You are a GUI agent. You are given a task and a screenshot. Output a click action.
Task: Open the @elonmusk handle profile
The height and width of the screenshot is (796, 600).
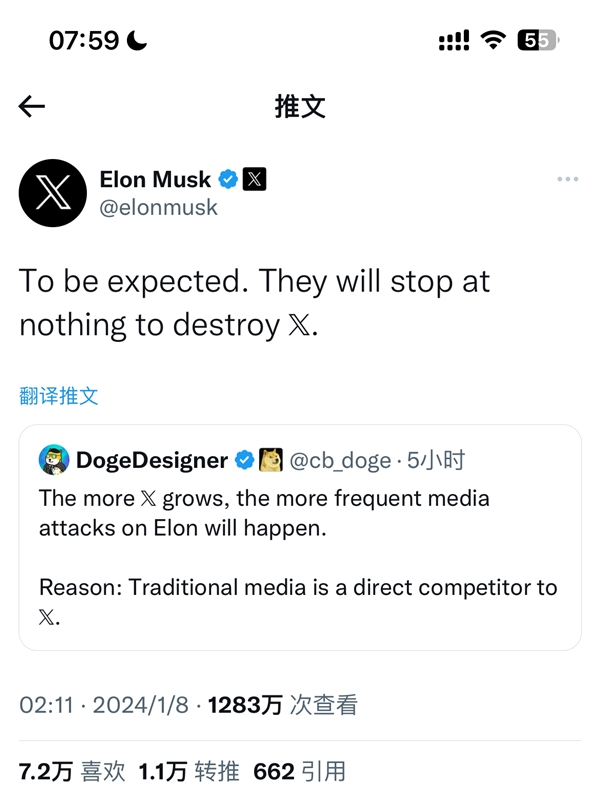(x=158, y=208)
